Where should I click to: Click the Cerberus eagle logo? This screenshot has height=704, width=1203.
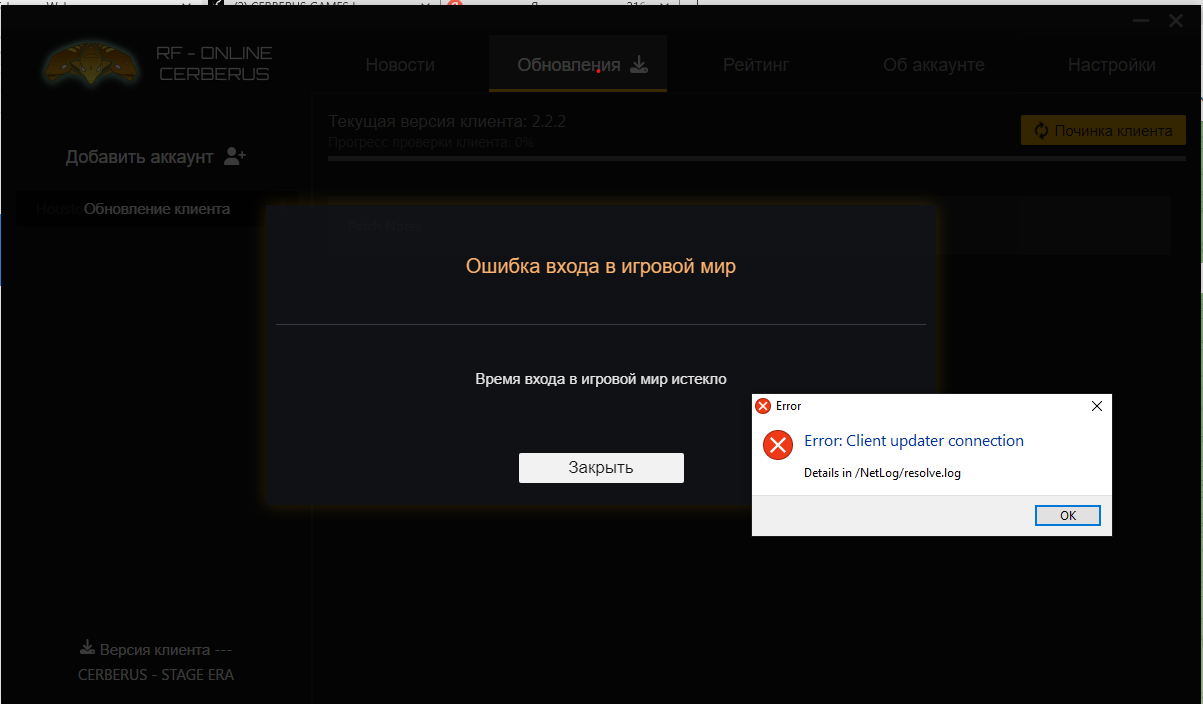89,64
